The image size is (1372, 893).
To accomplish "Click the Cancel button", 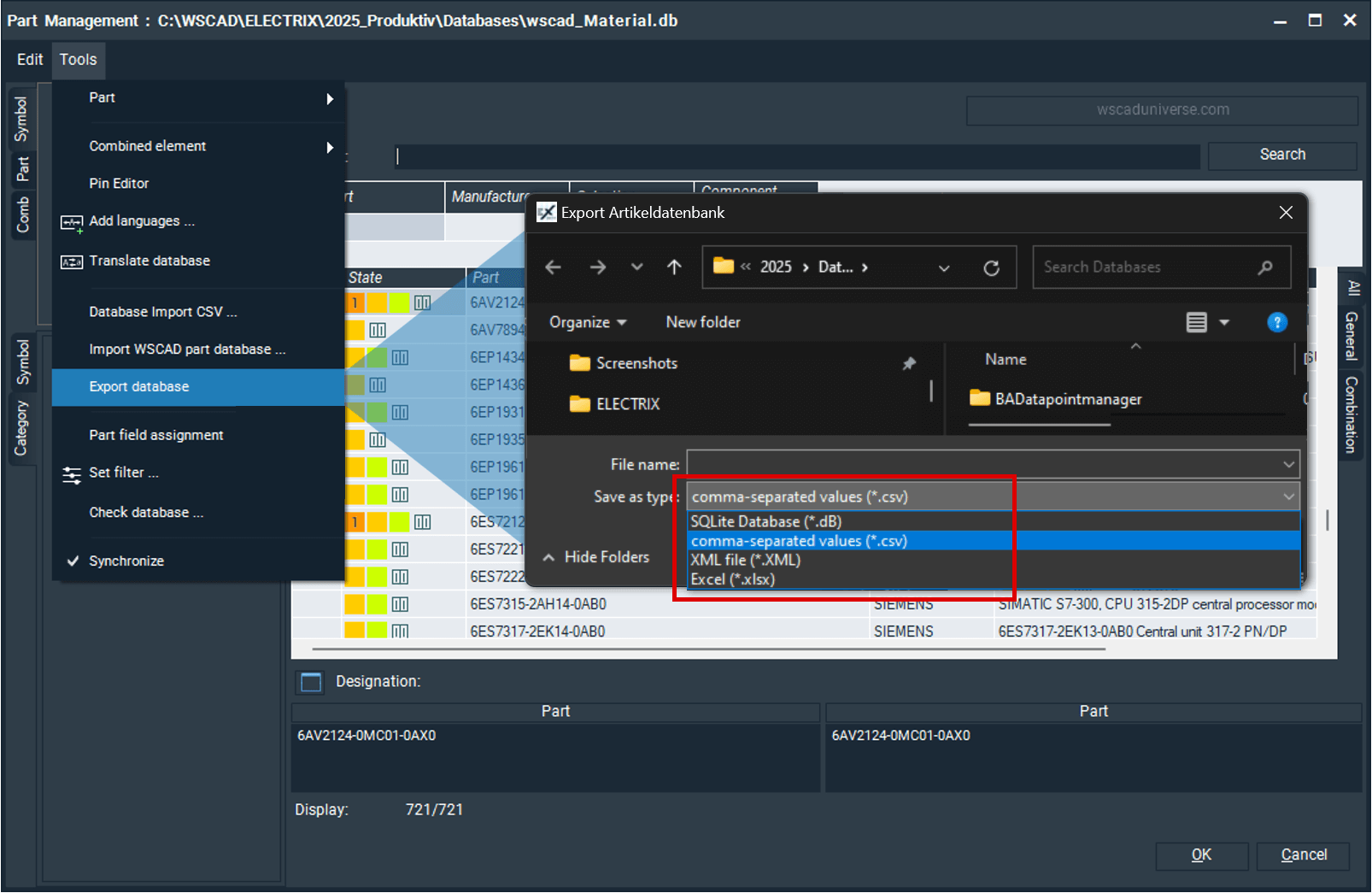I will (1303, 855).
